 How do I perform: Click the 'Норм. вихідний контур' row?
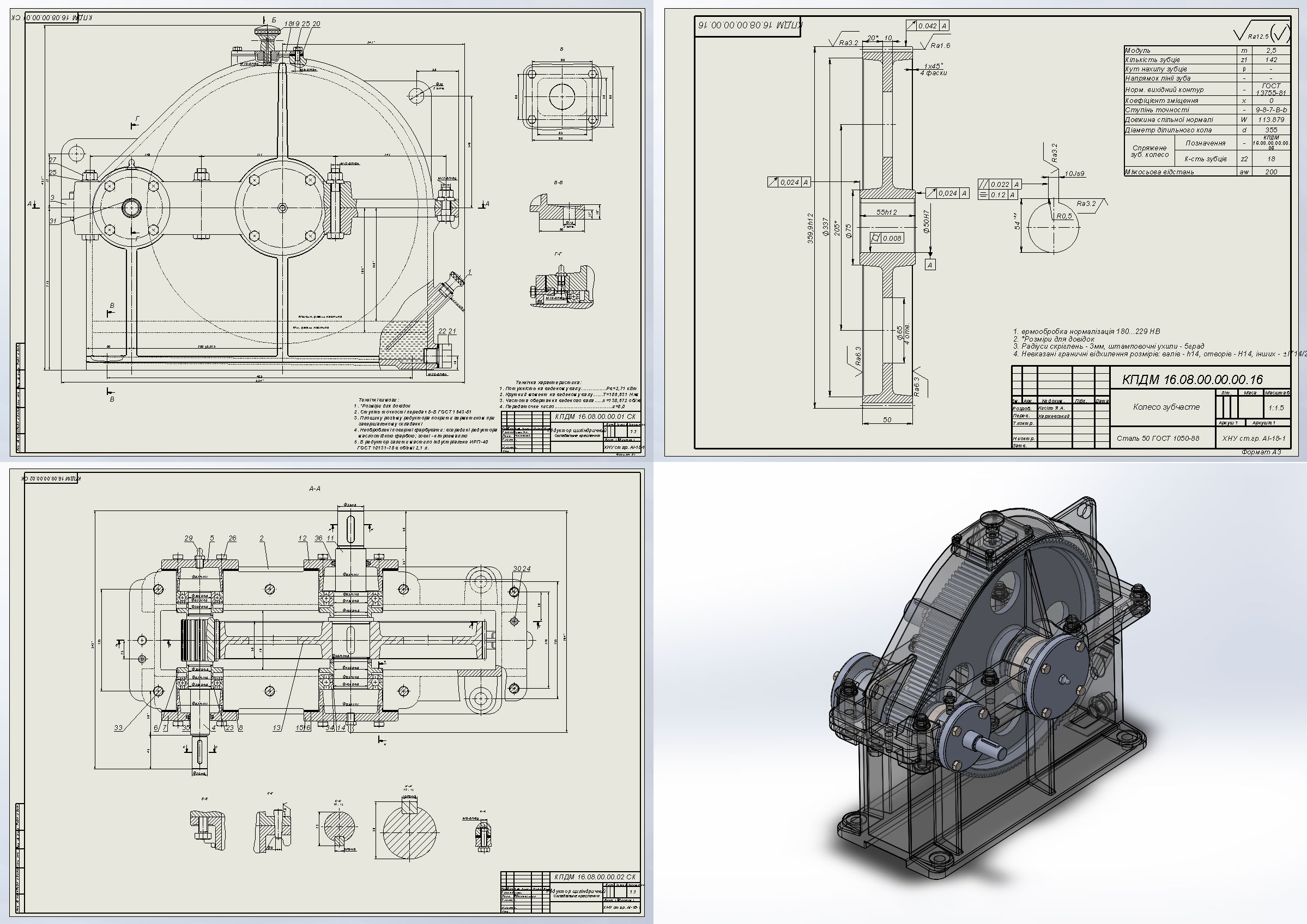click(1207, 89)
